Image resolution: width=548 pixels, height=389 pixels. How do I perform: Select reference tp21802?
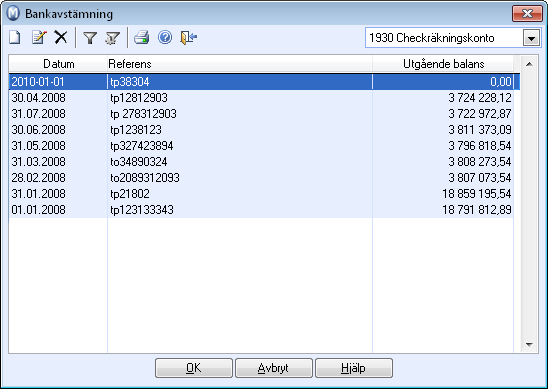(x=130, y=194)
